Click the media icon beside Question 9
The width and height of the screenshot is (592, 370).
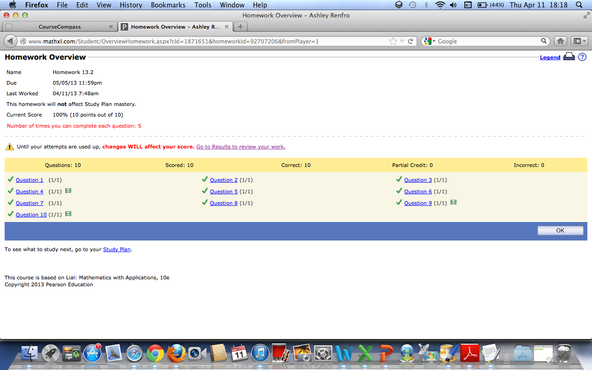pyautogui.click(x=453, y=202)
